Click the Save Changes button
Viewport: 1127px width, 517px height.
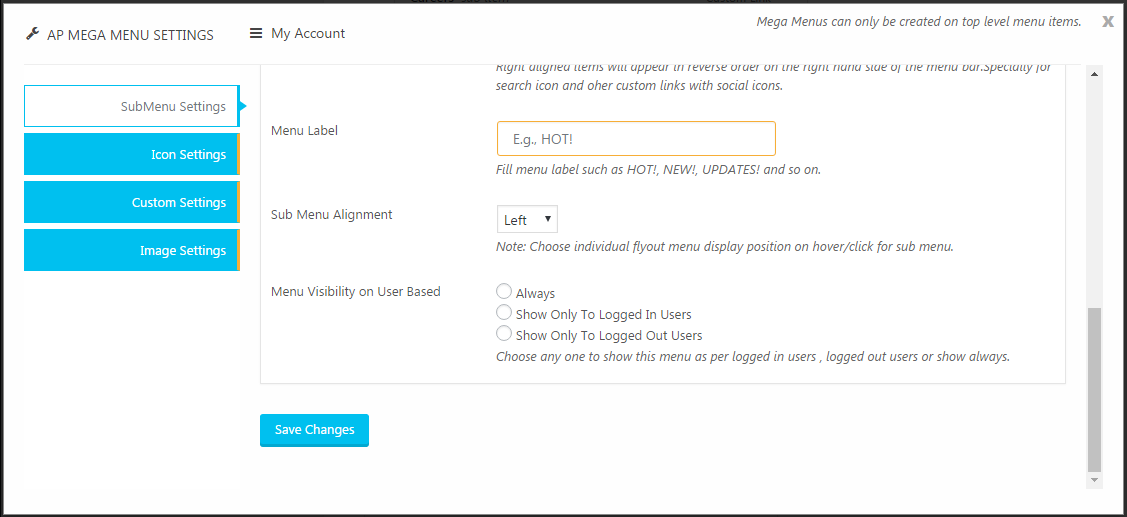(314, 430)
